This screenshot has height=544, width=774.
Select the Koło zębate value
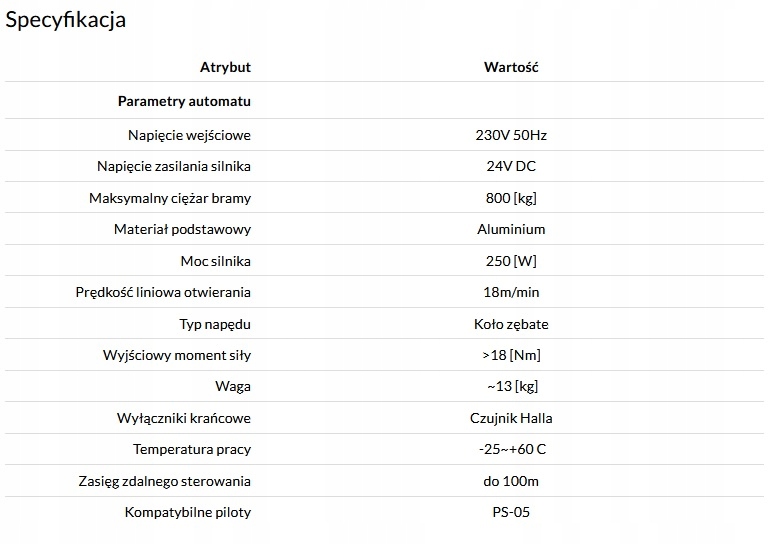click(511, 324)
